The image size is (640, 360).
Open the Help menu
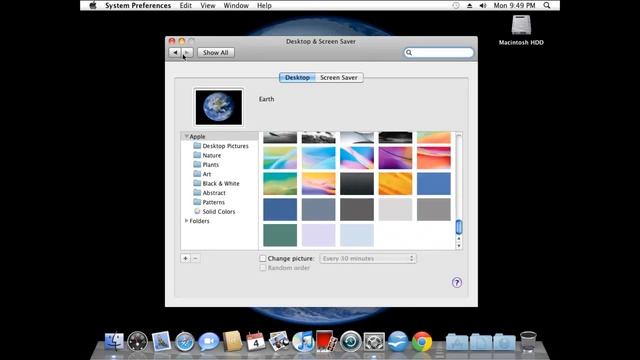click(x=264, y=6)
